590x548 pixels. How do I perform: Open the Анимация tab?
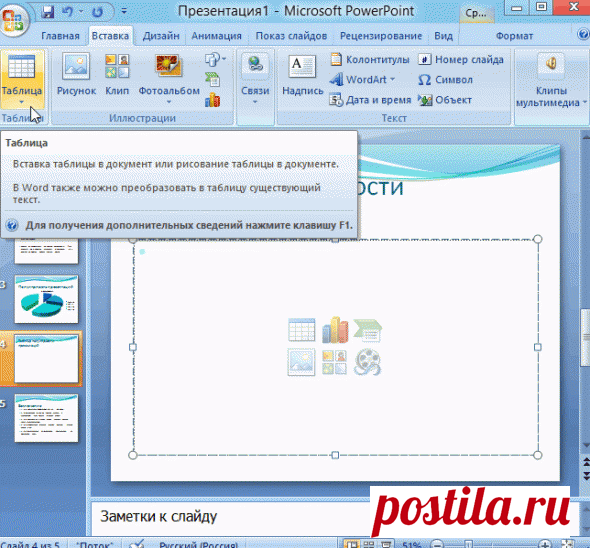pyautogui.click(x=216, y=36)
